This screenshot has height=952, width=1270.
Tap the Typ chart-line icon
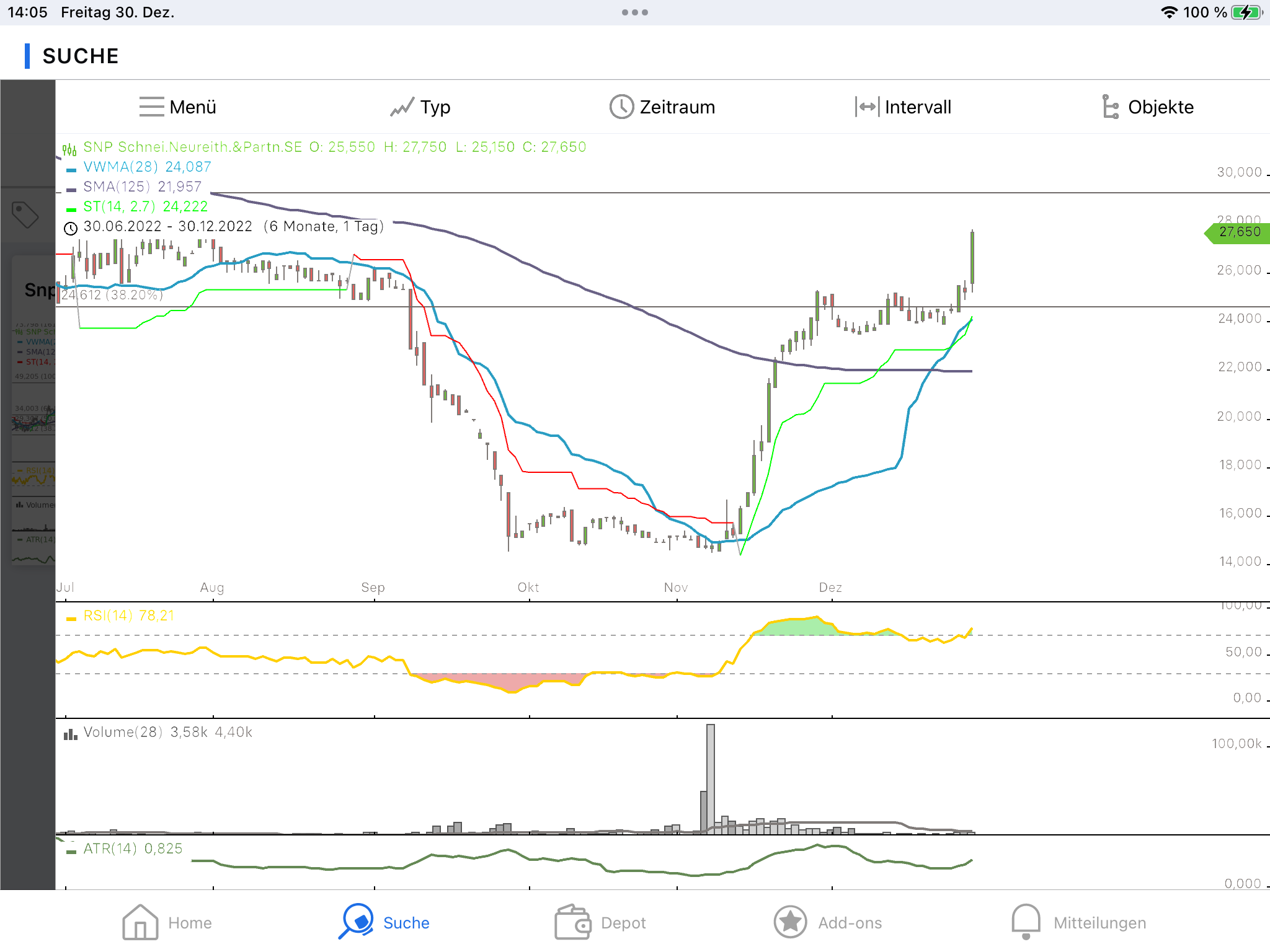402,108
